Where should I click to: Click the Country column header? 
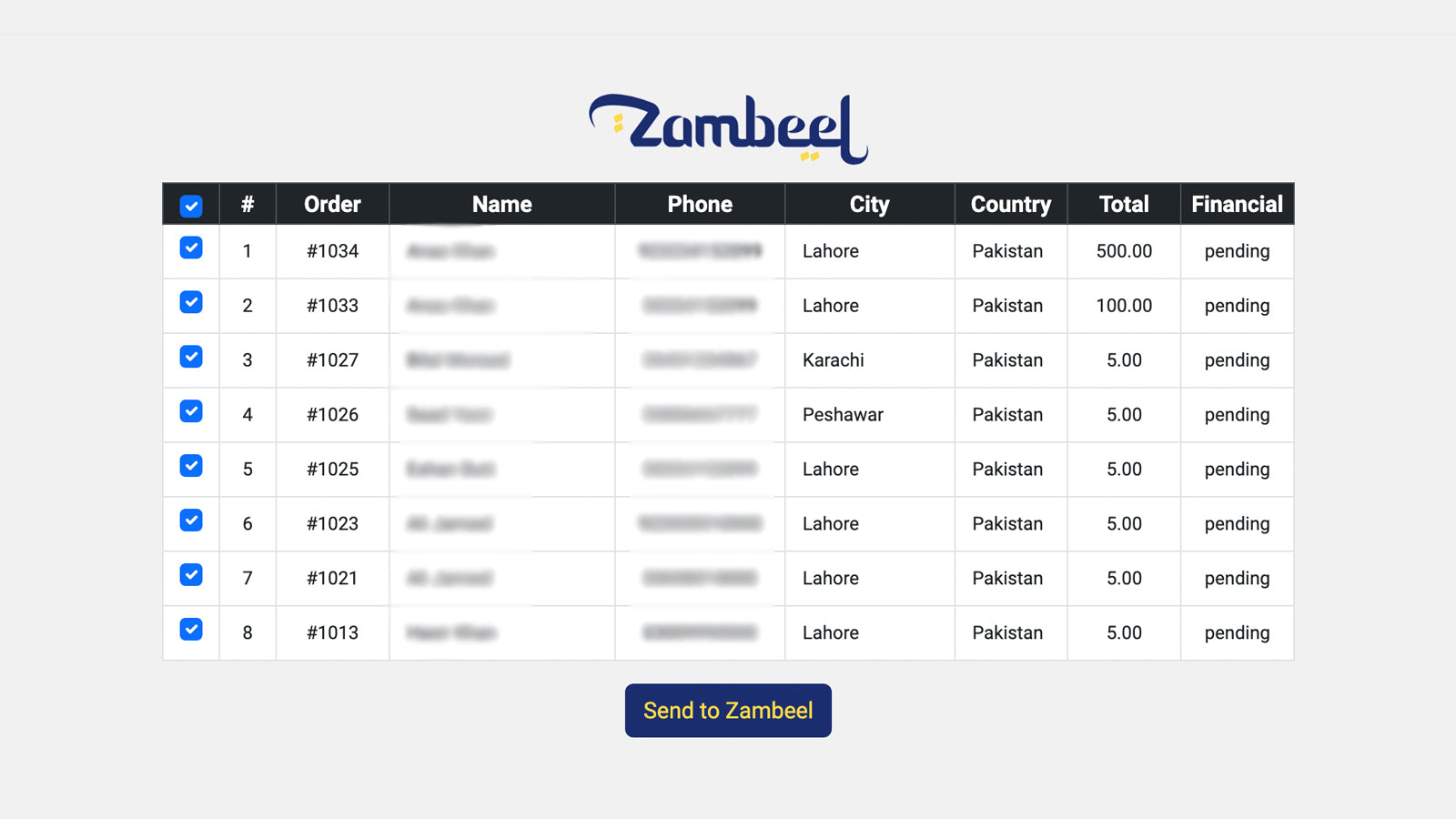click(1010, 204)
